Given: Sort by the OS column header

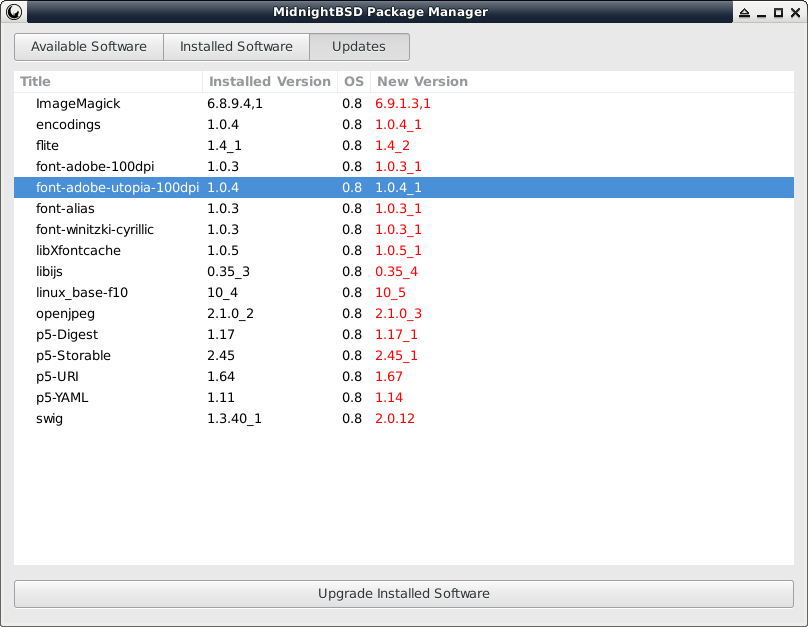Looking at the screenshot, I should coord(354,81).
